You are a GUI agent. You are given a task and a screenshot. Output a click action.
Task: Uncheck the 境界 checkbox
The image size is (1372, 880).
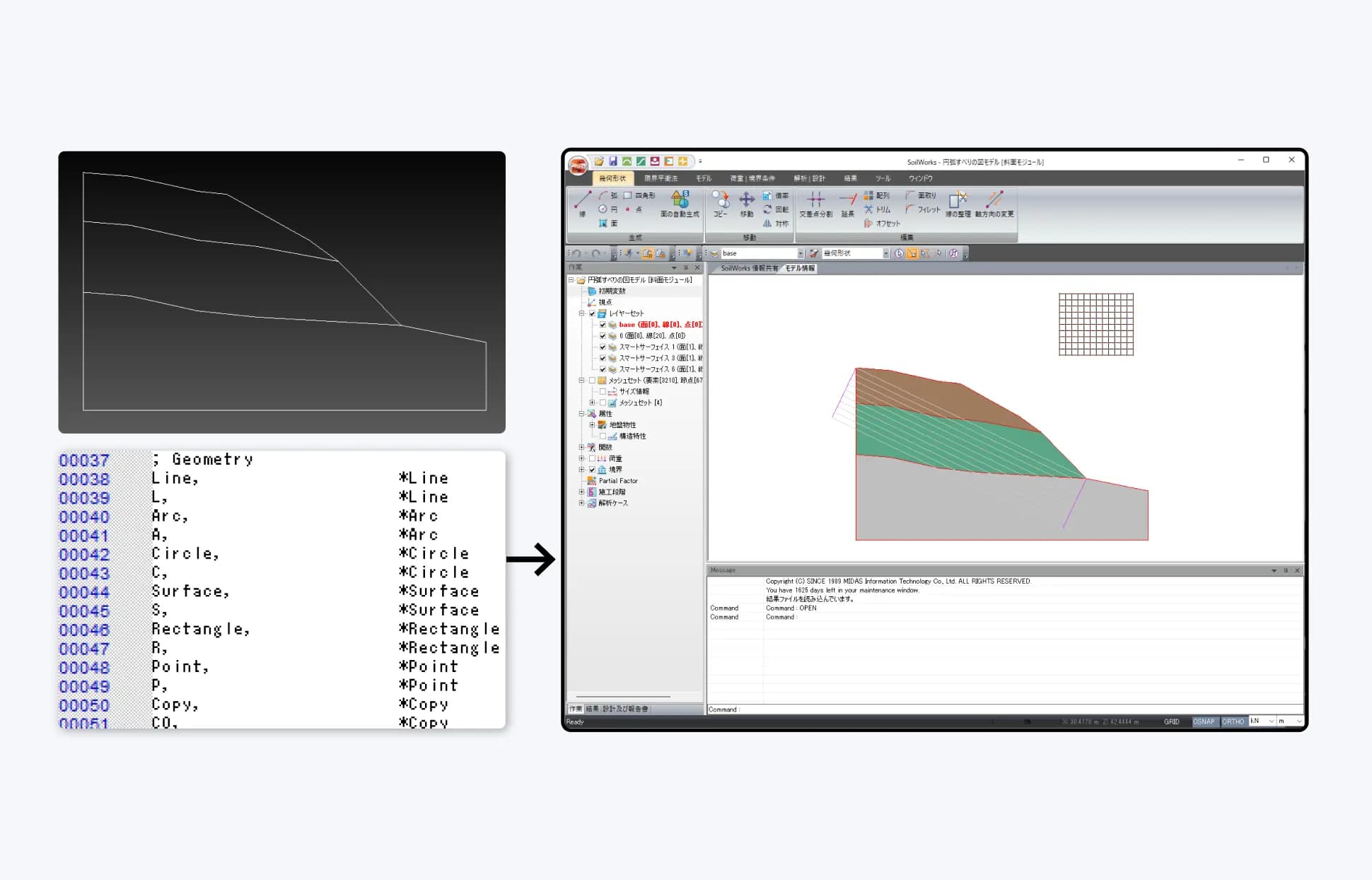tap(592, 470)
